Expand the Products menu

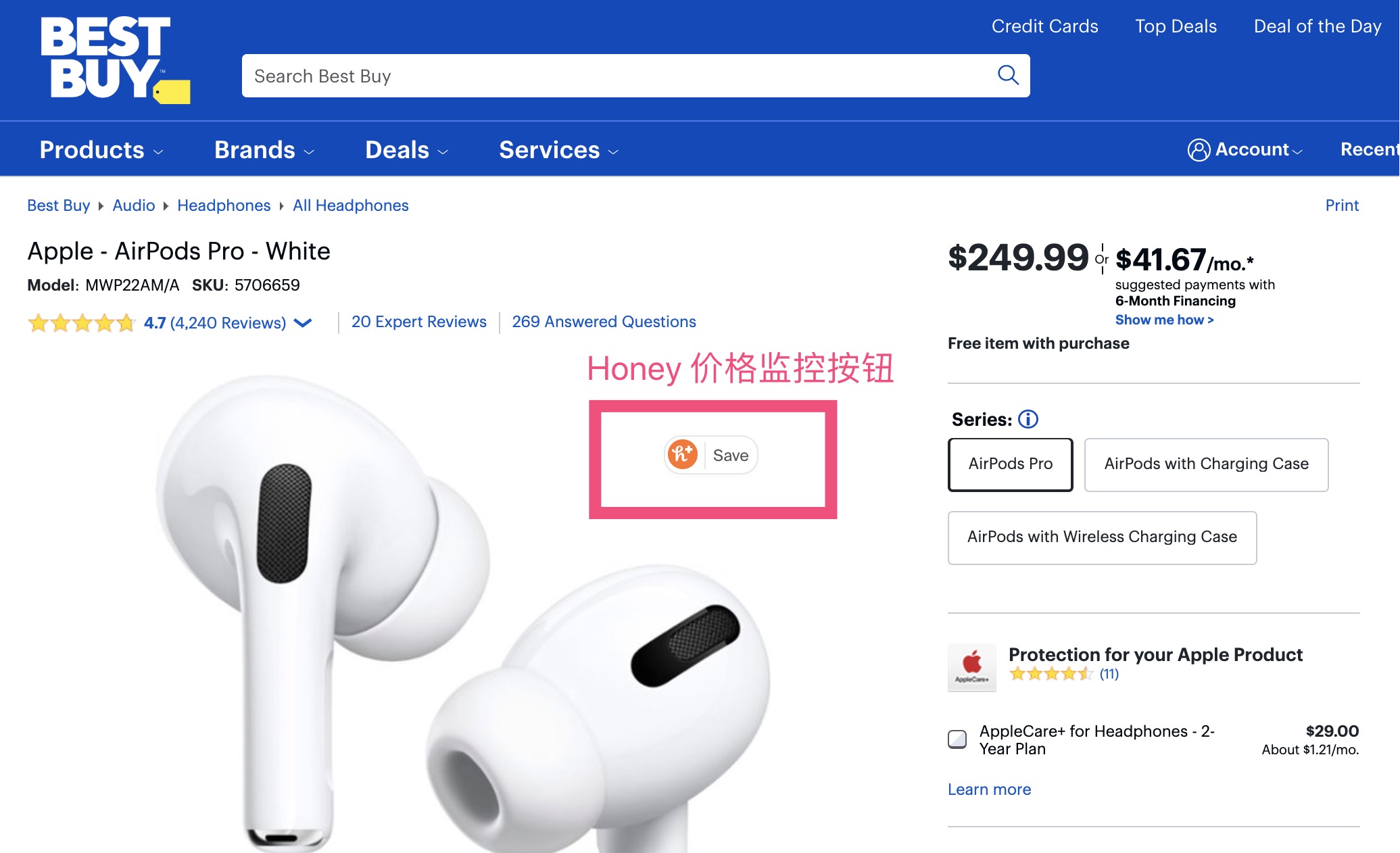click(101, 150)
